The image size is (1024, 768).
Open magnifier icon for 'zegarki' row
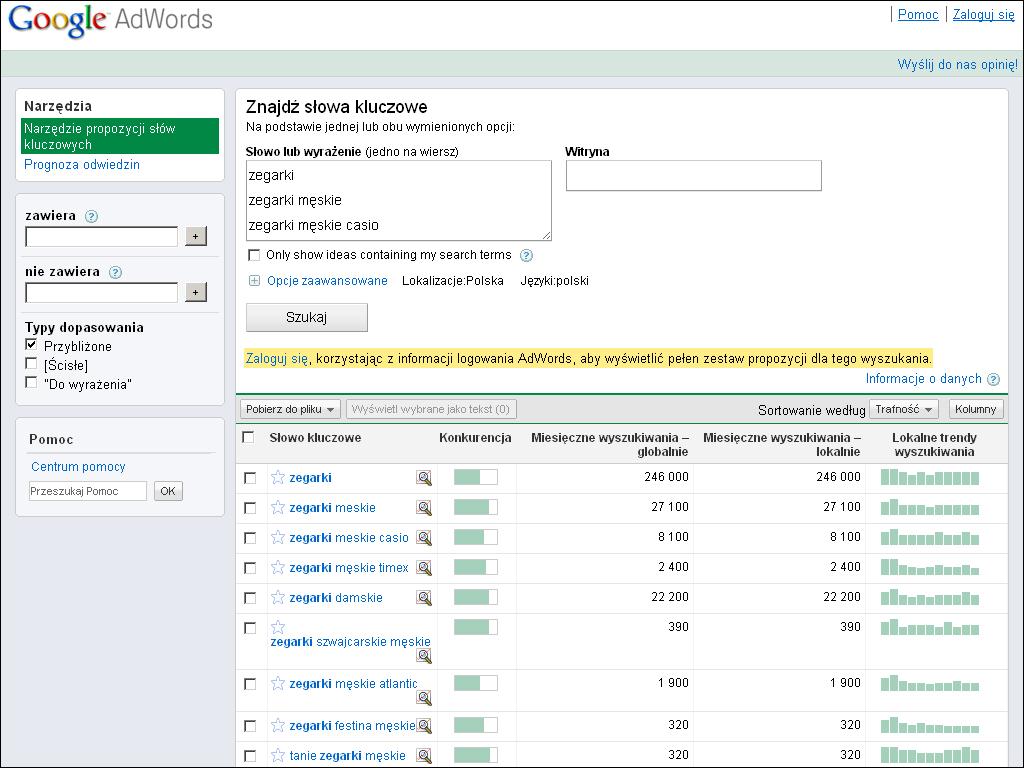[x=424, y=478]
